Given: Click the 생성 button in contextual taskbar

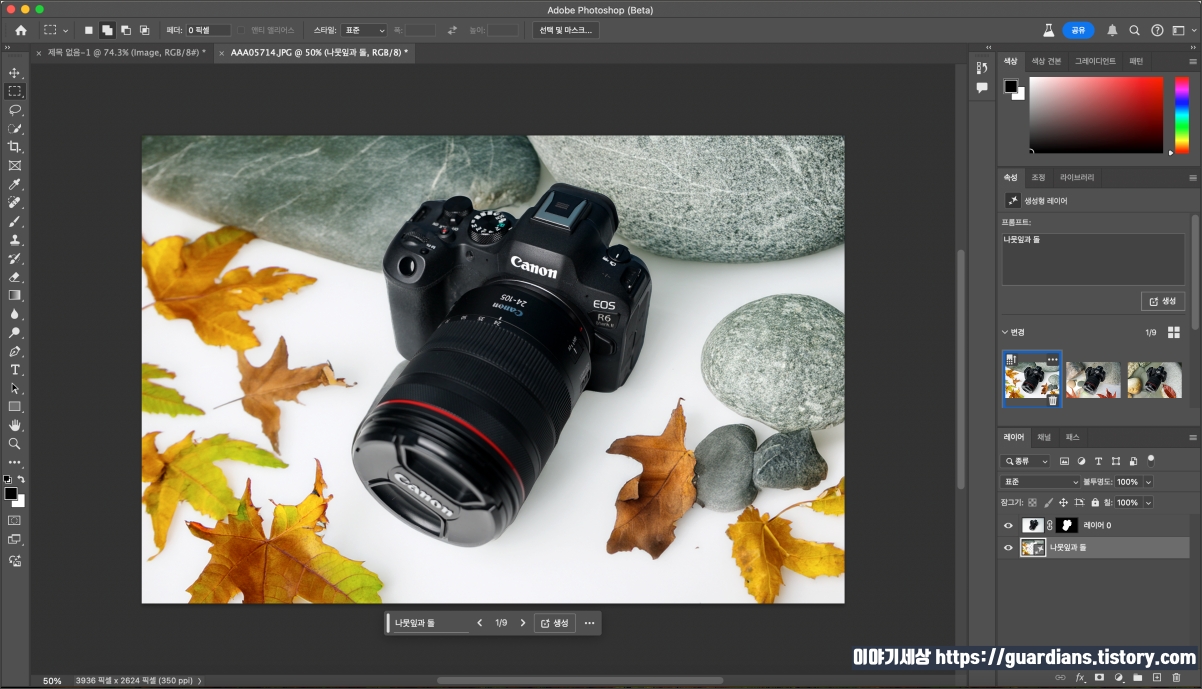Looking at the screenshot, I should tap(554, 623).
